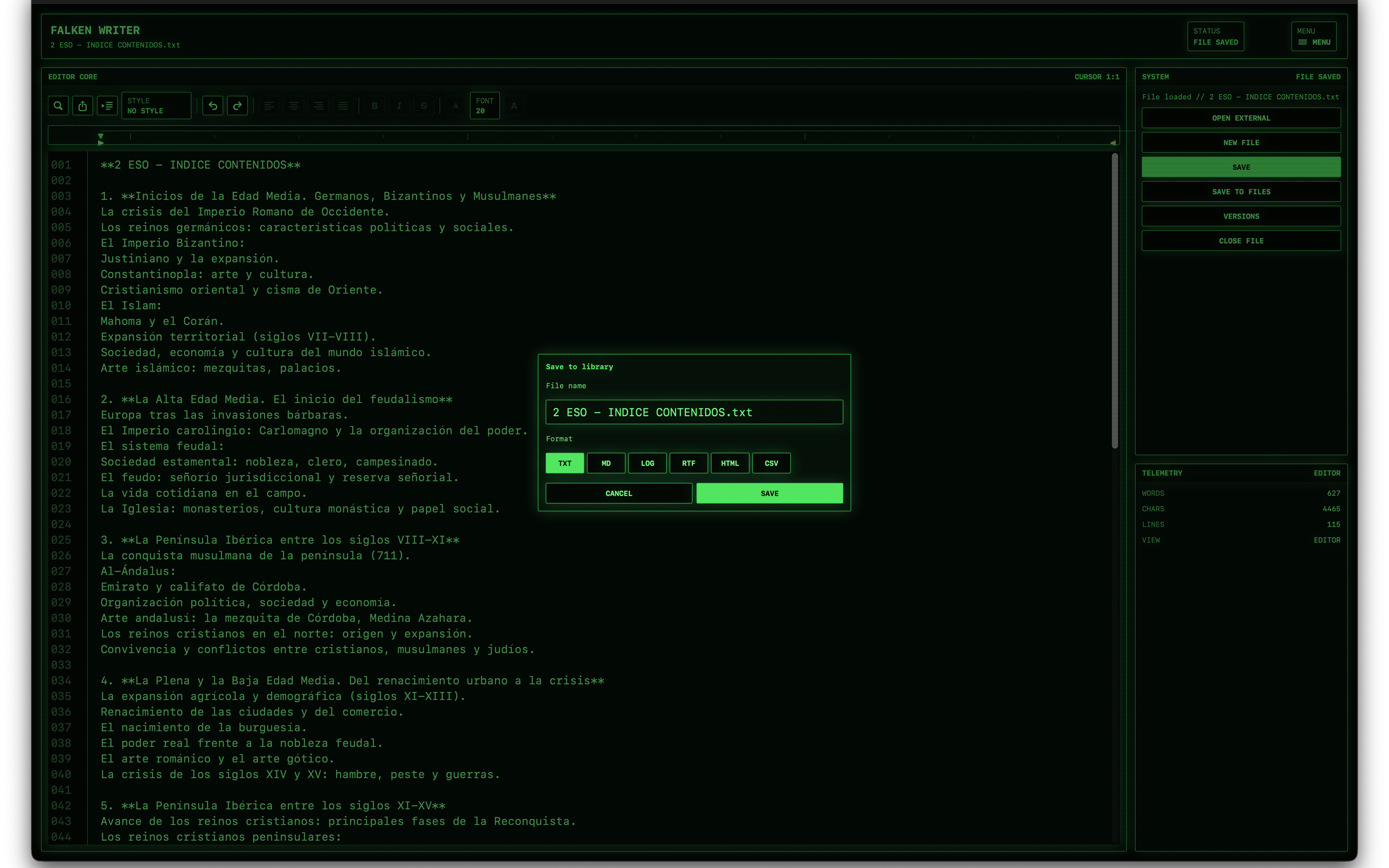This screenshot has width=1389, height=868.
Task: Align text right
Action: [x=318, y=106]
